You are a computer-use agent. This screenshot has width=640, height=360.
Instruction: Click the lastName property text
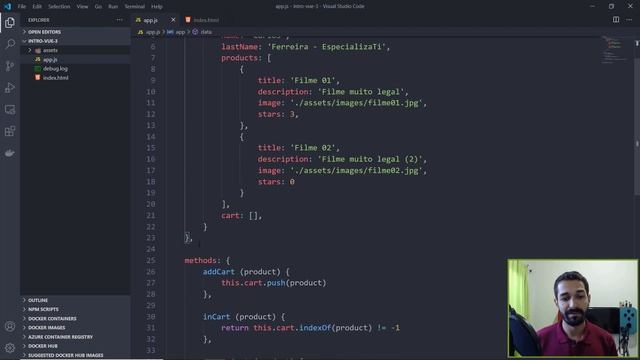coord(239,47)
